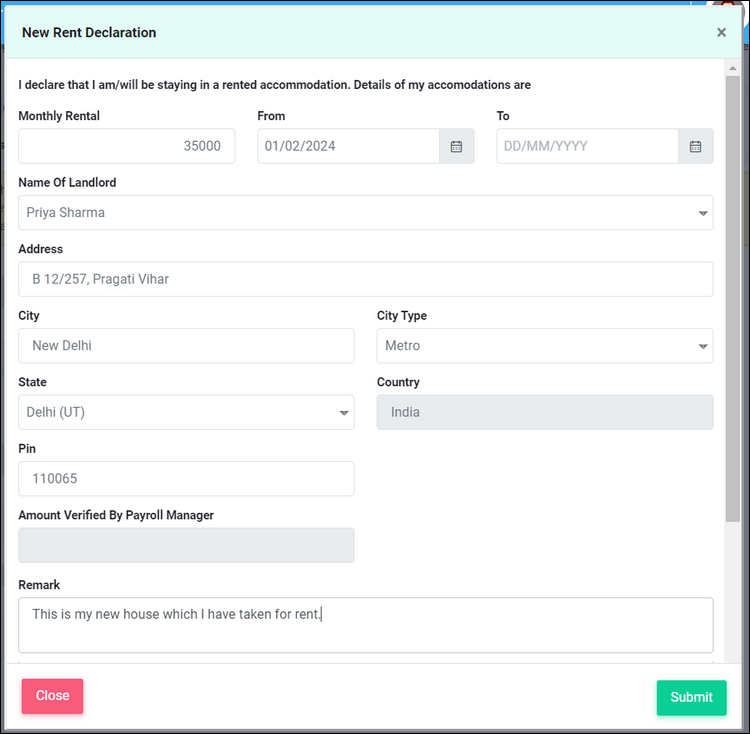750x734 pixels.
Task: Click inside the Remark text area
Action: pos(366,625)
